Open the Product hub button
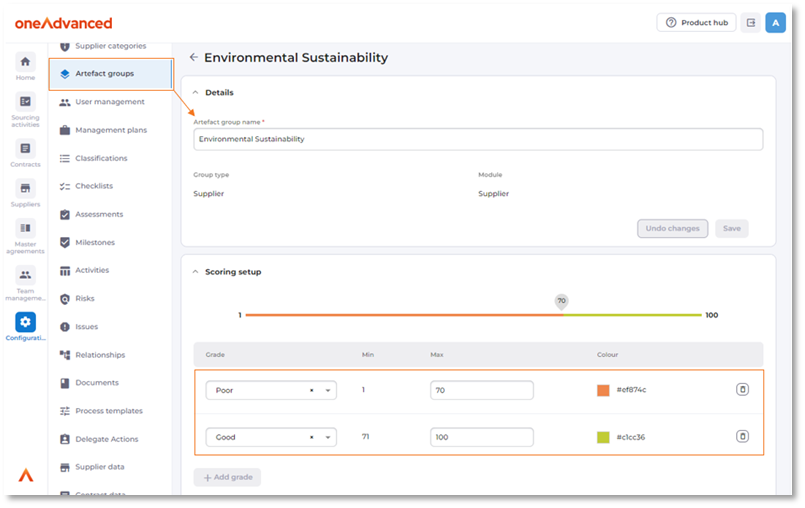This screenshot has height=508, width=805. [696, 22]
